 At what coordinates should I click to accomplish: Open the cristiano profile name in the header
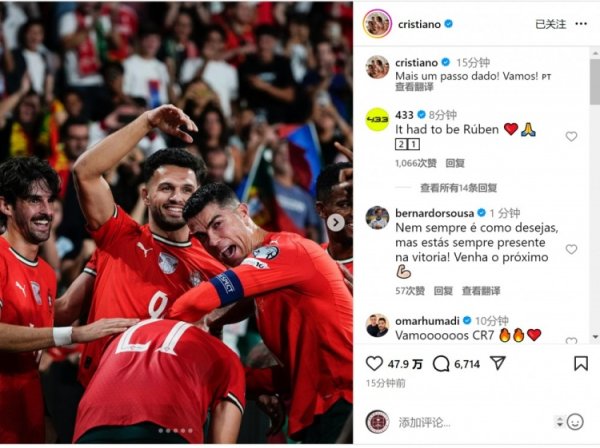coord(419,24)
